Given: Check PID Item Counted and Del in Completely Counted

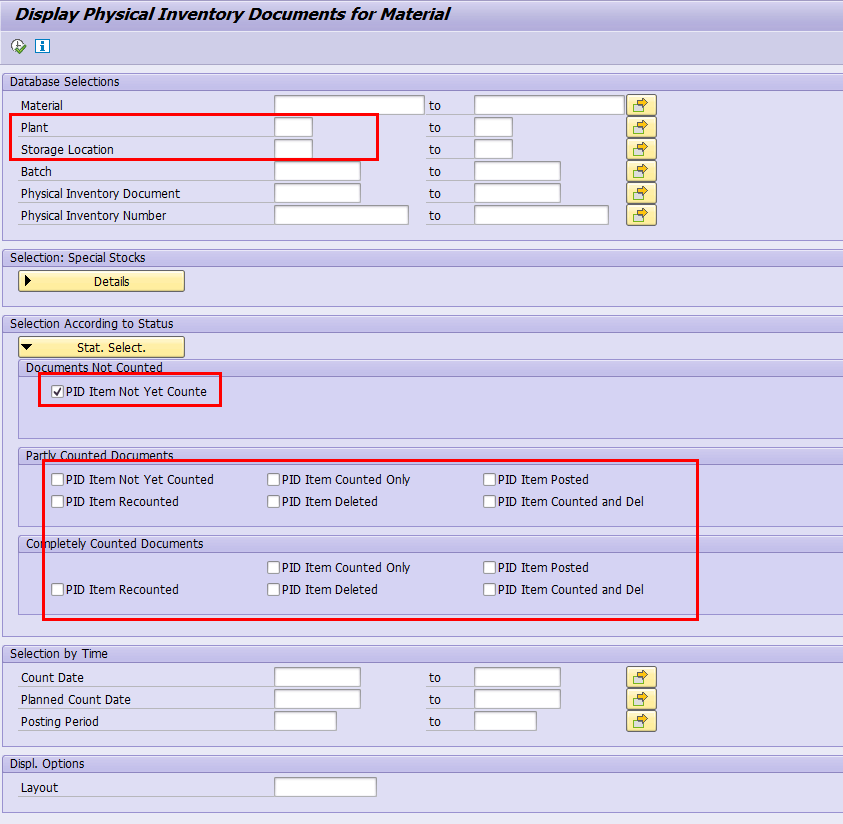Looking at the screenshot, I should [488, 589].
